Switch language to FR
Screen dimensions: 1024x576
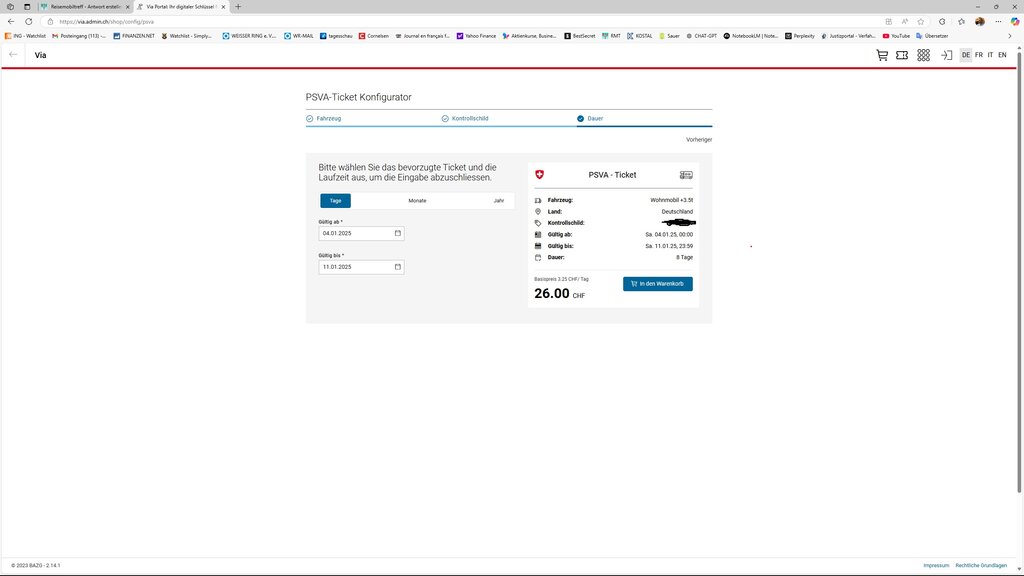(979, 56)
